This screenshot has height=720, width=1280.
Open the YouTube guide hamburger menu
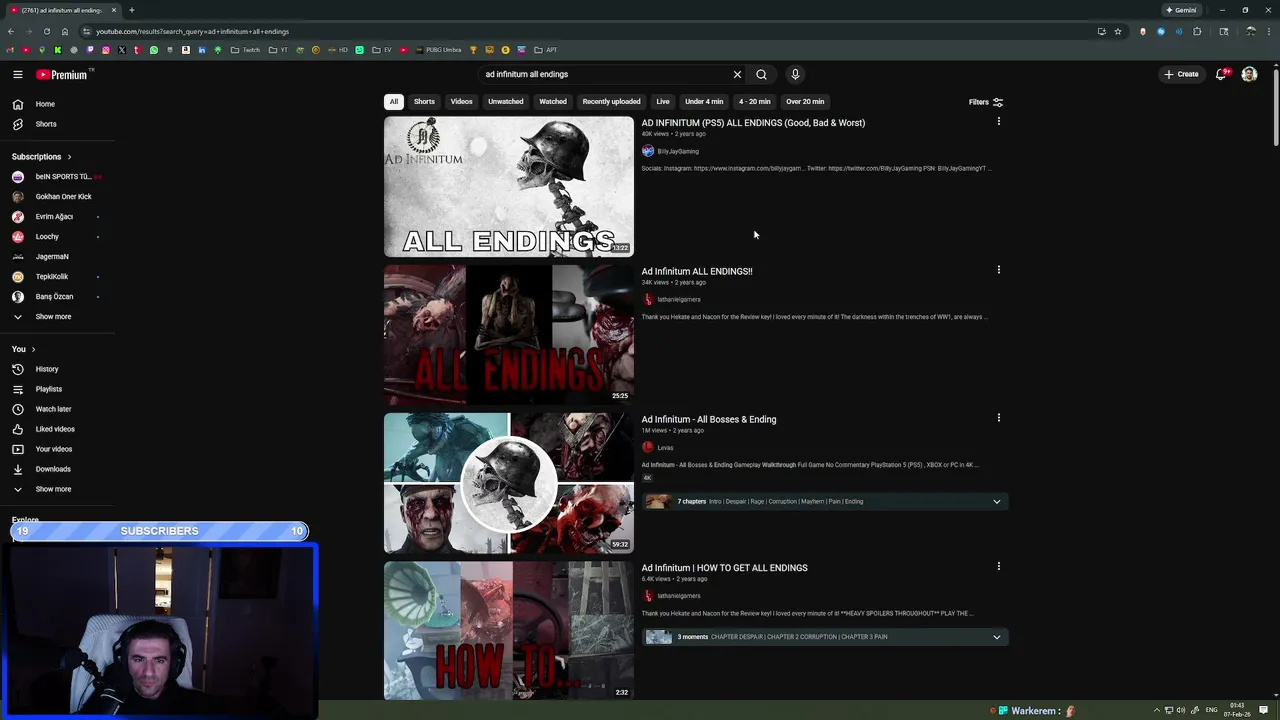point(18,74)
